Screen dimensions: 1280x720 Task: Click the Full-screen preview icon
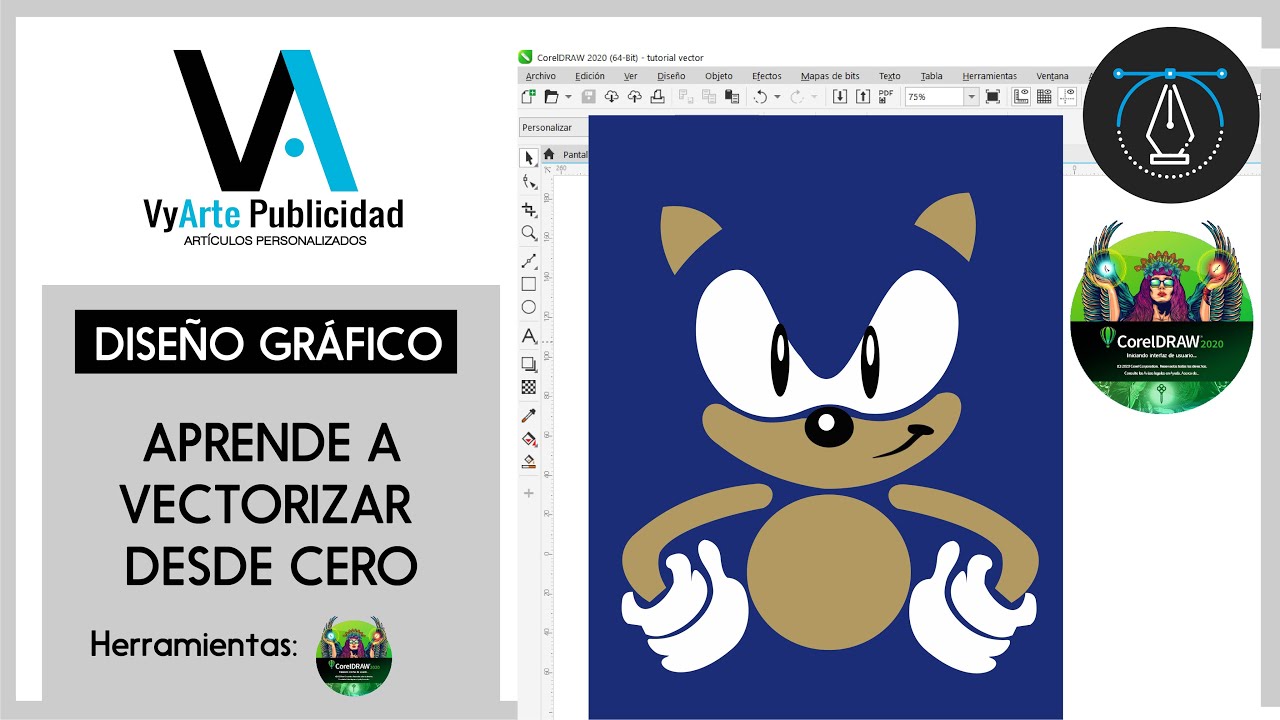tap(993, 96)
